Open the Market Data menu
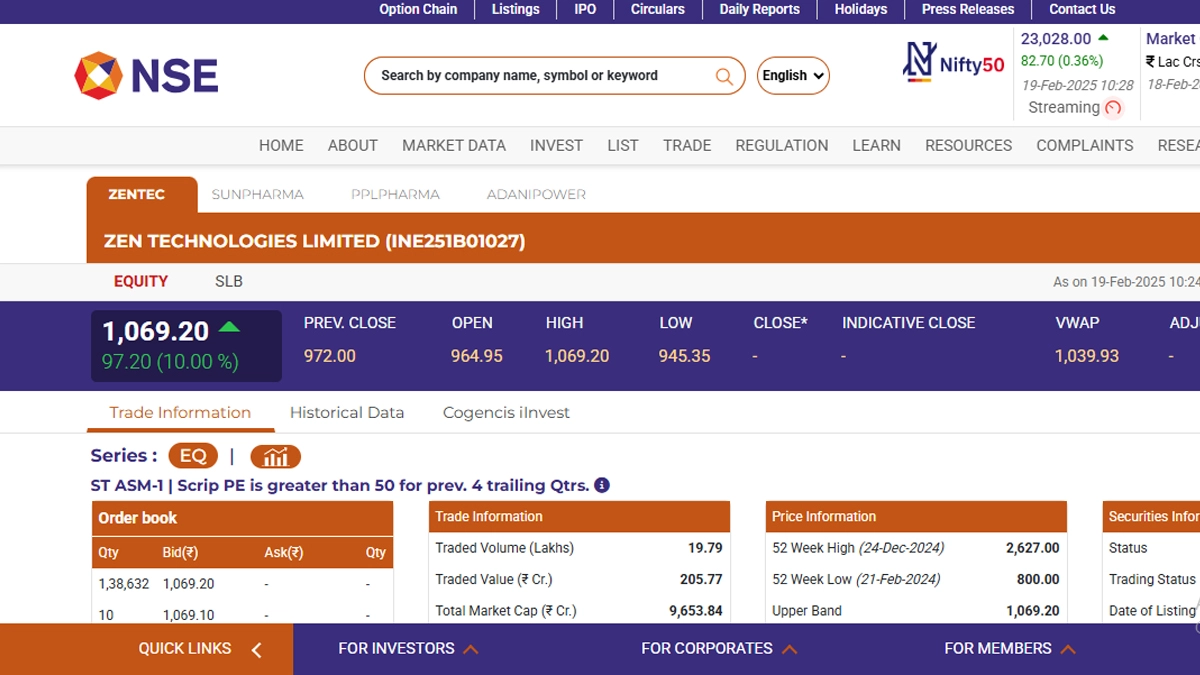 coord(454,145)
